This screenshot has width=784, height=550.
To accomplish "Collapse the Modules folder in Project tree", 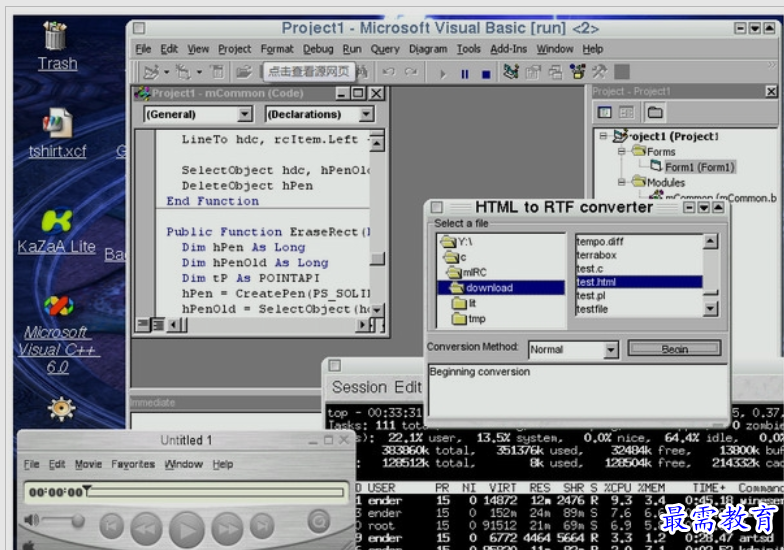I will [621, 182].
